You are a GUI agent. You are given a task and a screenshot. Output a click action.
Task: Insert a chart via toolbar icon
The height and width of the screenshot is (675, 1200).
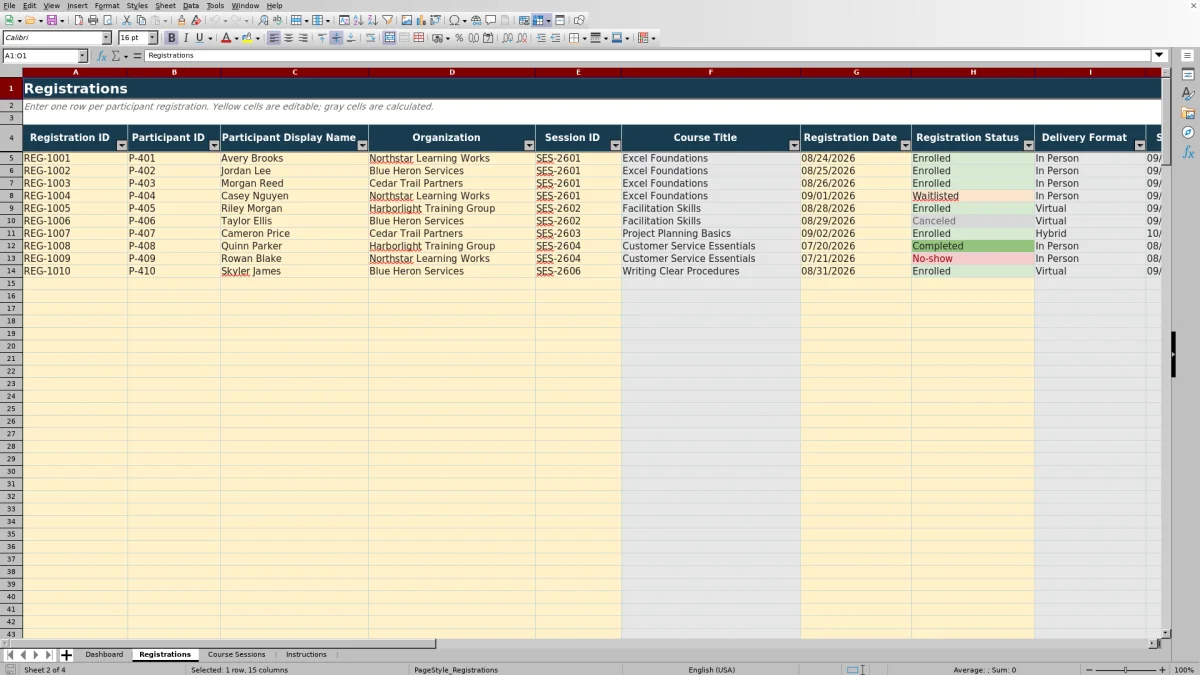click(x=420, y=20)
